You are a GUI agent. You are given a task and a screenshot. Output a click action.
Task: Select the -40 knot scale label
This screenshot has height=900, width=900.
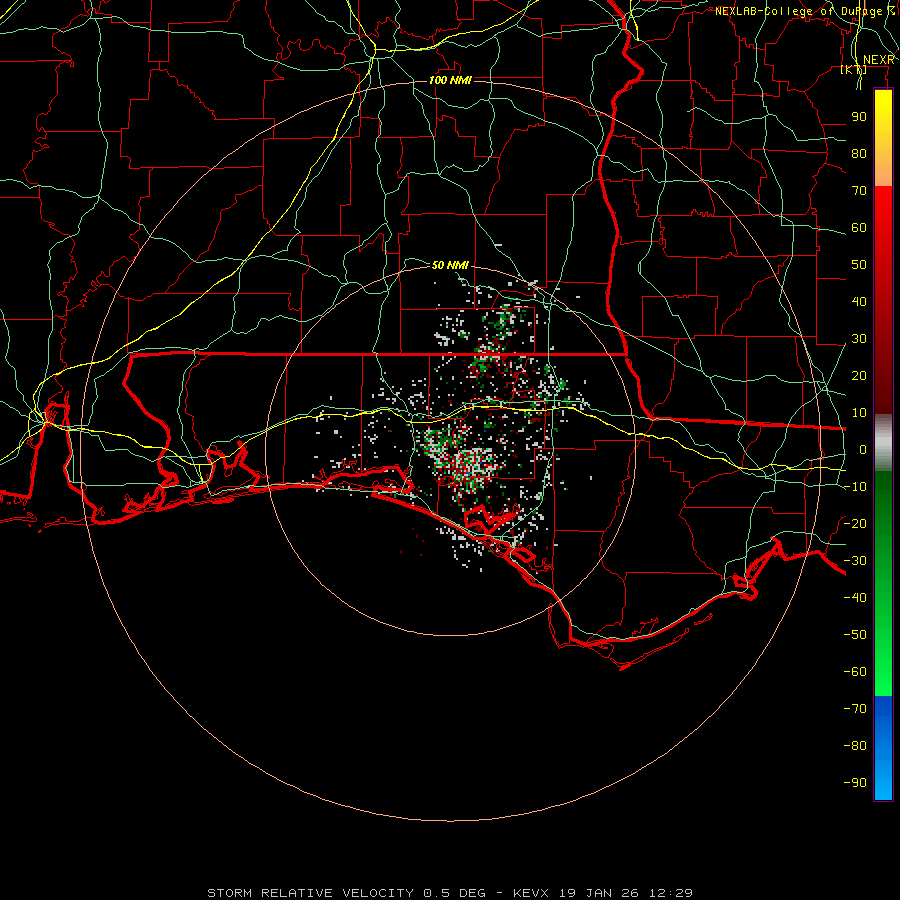pos(855,598)
